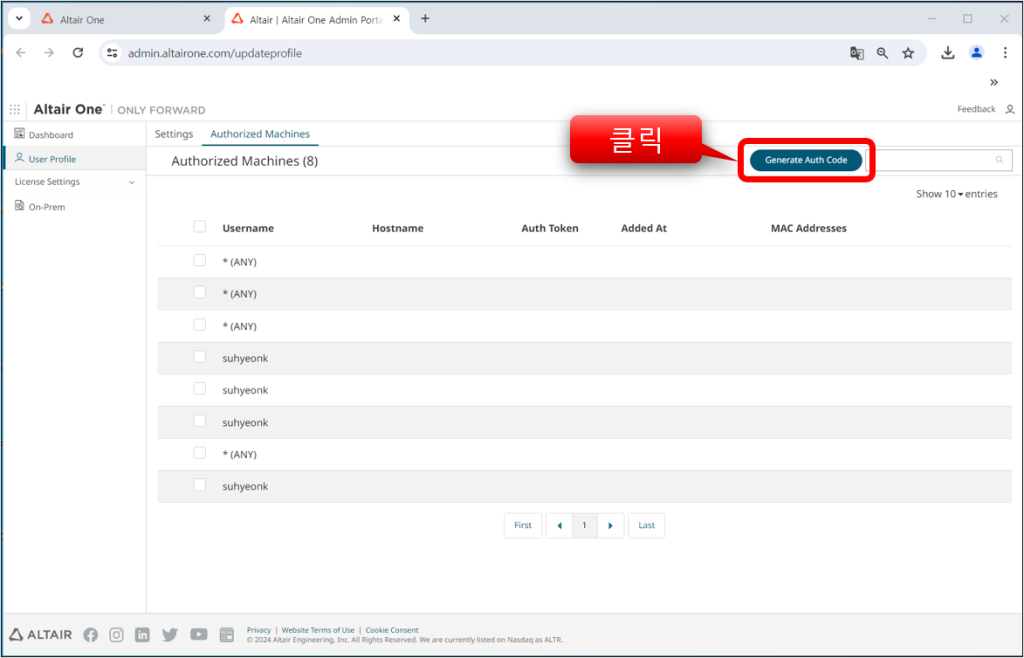Check the third suhyeonk row checkbox
The height and width of the screenshot is (658, 1024).
(x=200, y=421)
